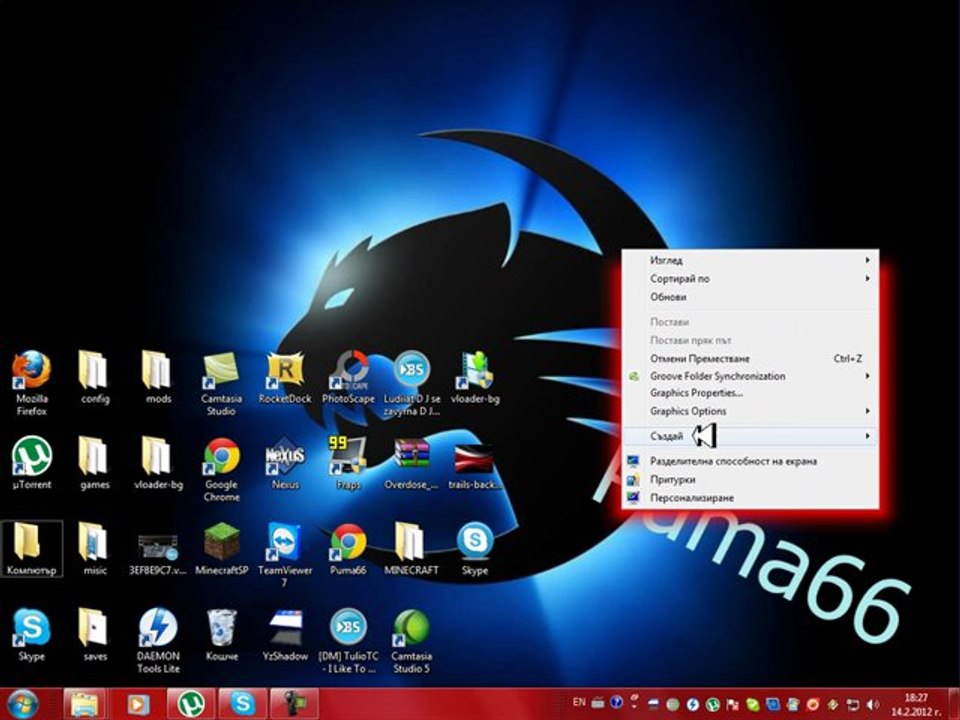The image size is (960, 720).
Task: Switch to the Skype taskbar button
Action: point(242,704)
